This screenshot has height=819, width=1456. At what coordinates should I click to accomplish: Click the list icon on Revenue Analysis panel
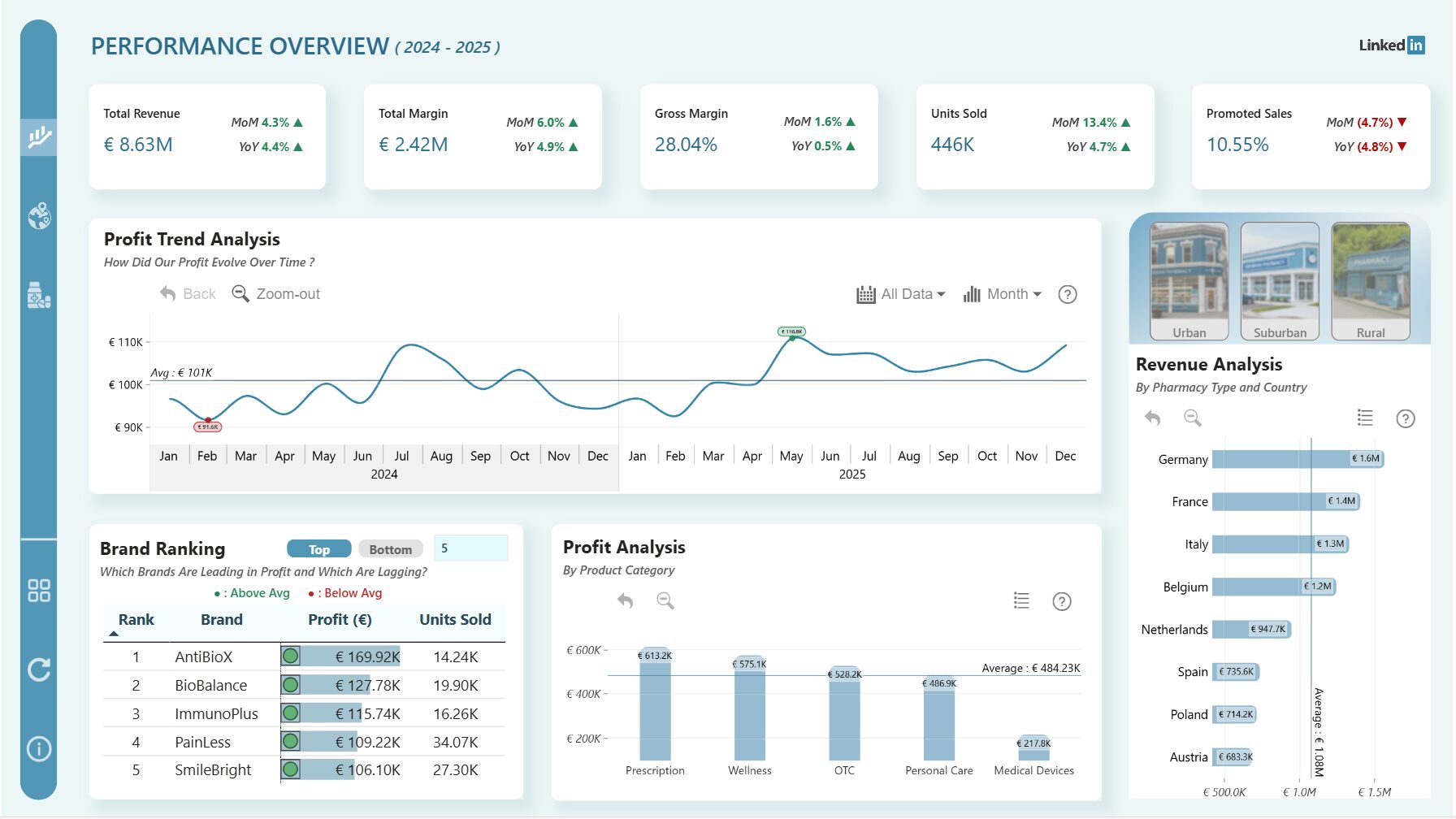[x=1365, y=418]
